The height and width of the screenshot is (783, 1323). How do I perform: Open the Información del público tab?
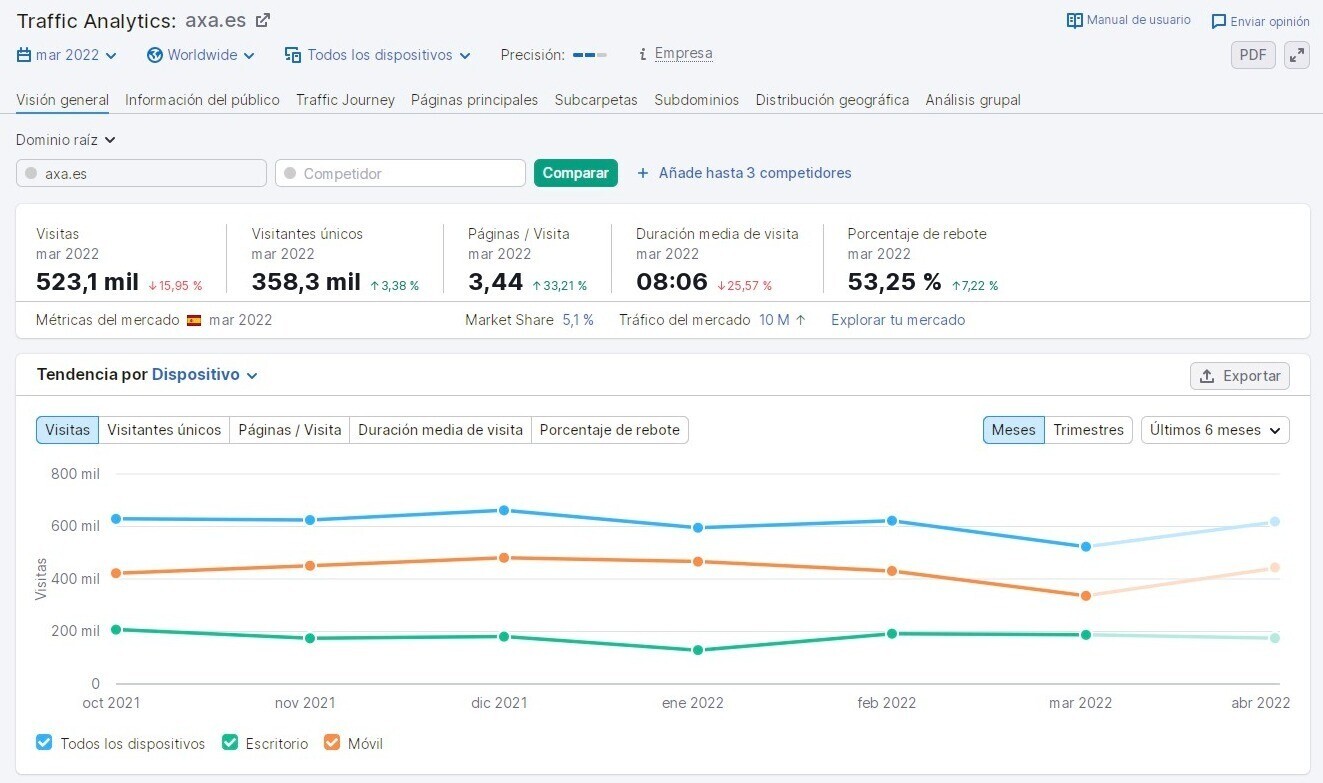click(x=202, y=100)
